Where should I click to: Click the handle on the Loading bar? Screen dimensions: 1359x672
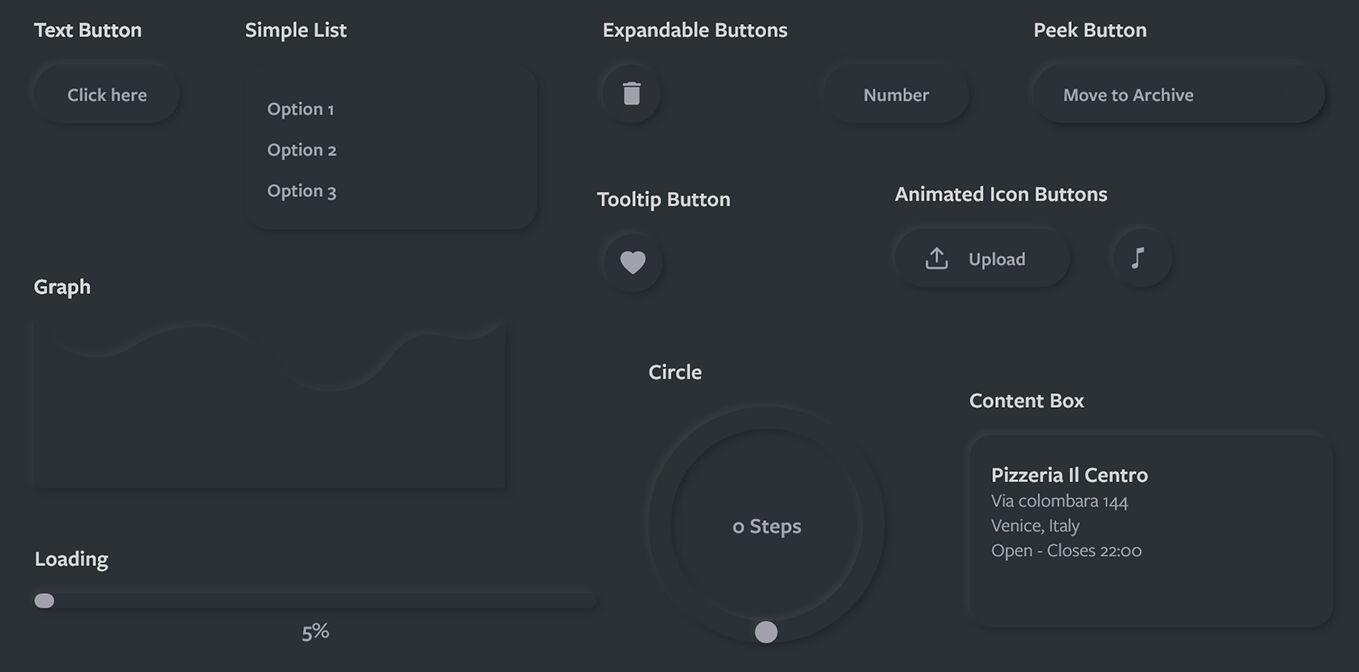(x=44, y=599)
